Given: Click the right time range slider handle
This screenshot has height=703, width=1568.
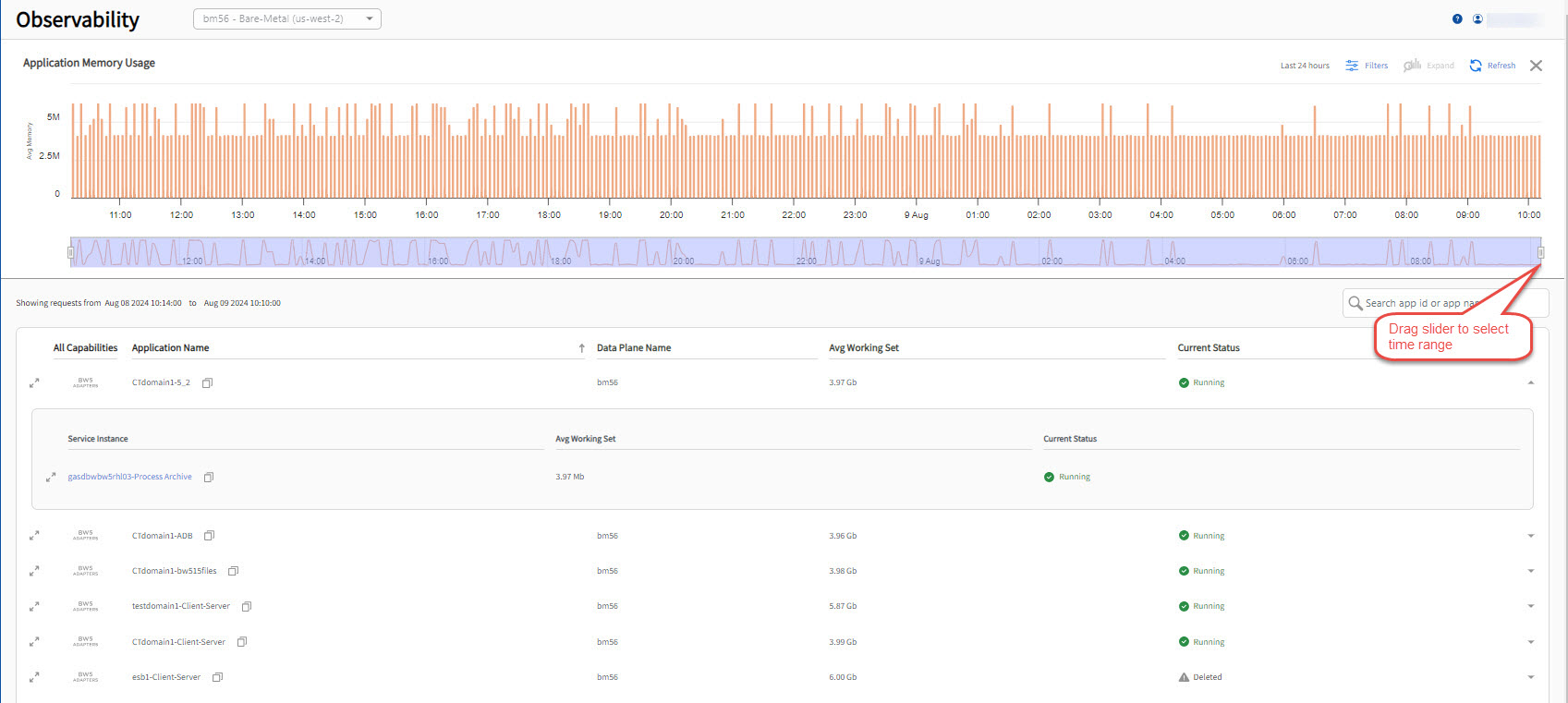Looking at the screenshot, I should [x=1540, y=252].
